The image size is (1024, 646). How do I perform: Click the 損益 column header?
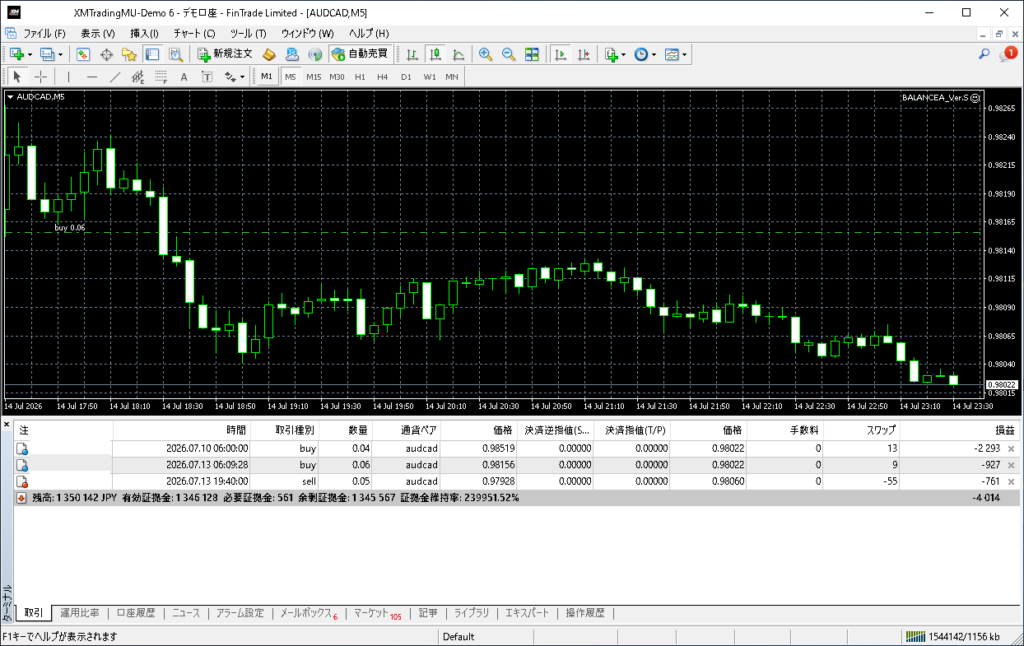1004,430
